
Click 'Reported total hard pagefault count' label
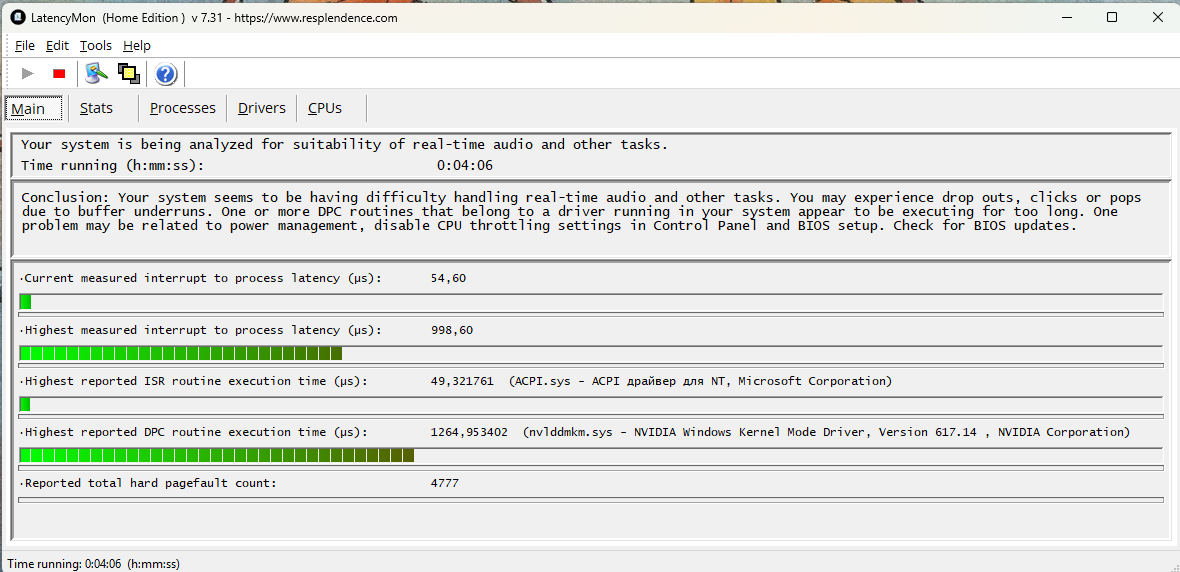148,483
